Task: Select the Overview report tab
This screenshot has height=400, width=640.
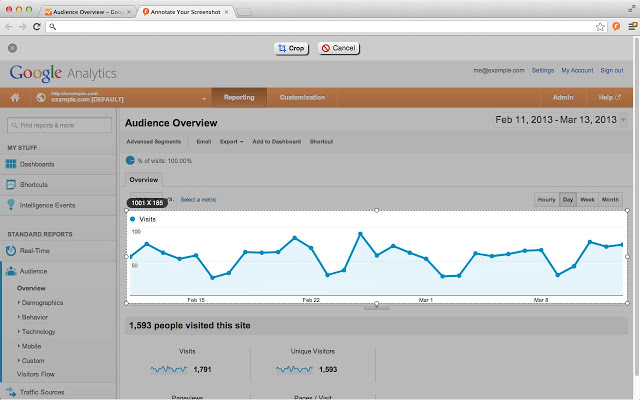Action: [x=144, y=180]
